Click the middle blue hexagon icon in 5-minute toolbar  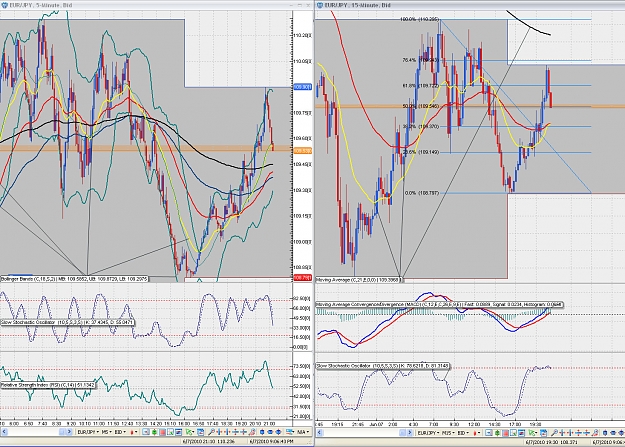270,432
